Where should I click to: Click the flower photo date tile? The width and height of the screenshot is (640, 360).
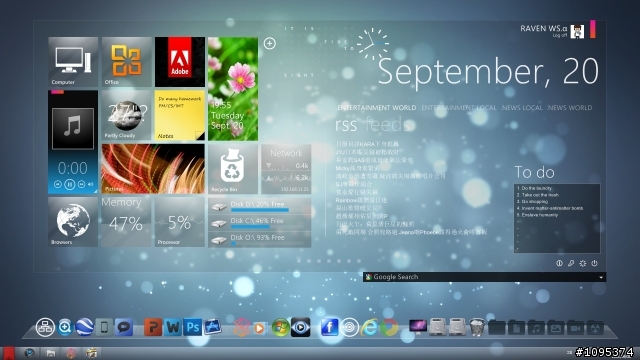[x=233, y=89]
